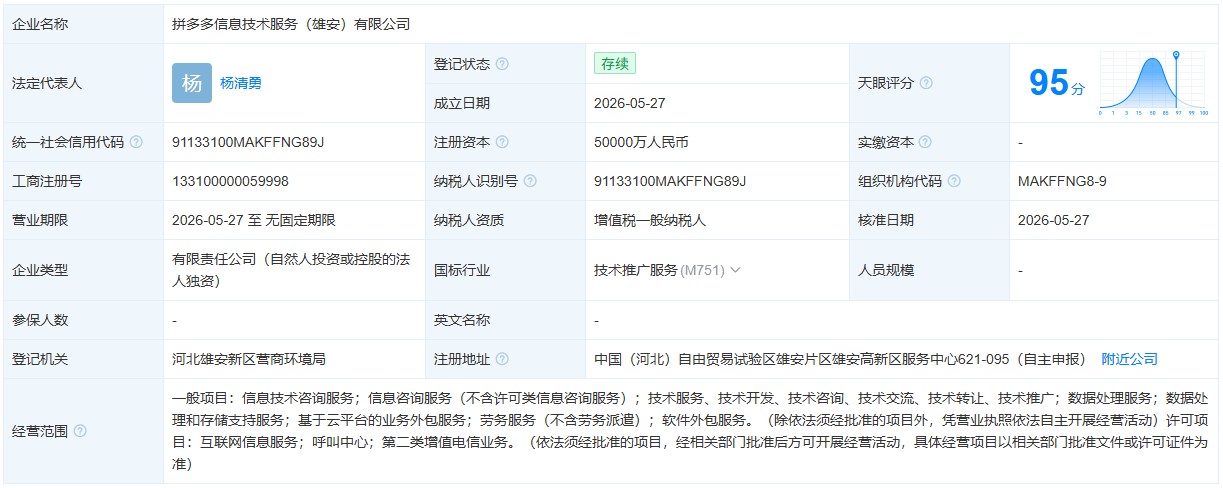Select company name 拼多多信息技术服务（雄安）有限公司
1223x488 pixels.
coord(291,24)
